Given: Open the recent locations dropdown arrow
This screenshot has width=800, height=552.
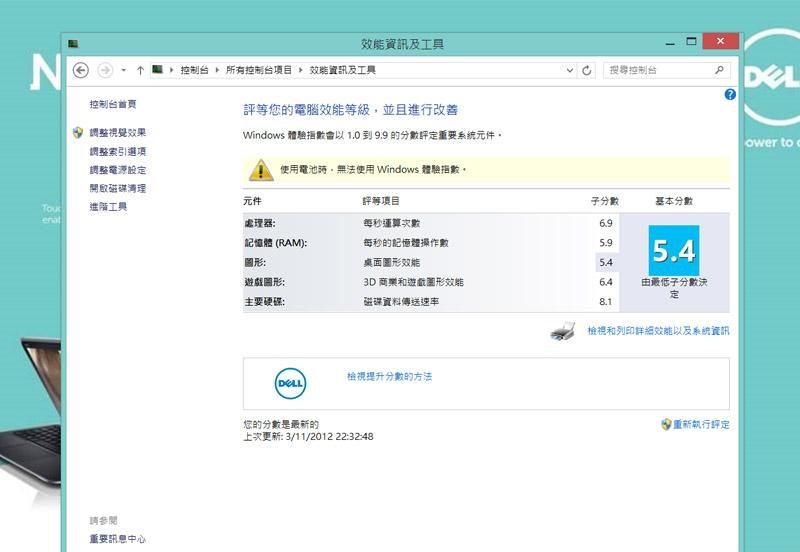Looking at the screenshot, I should point(123,70).
